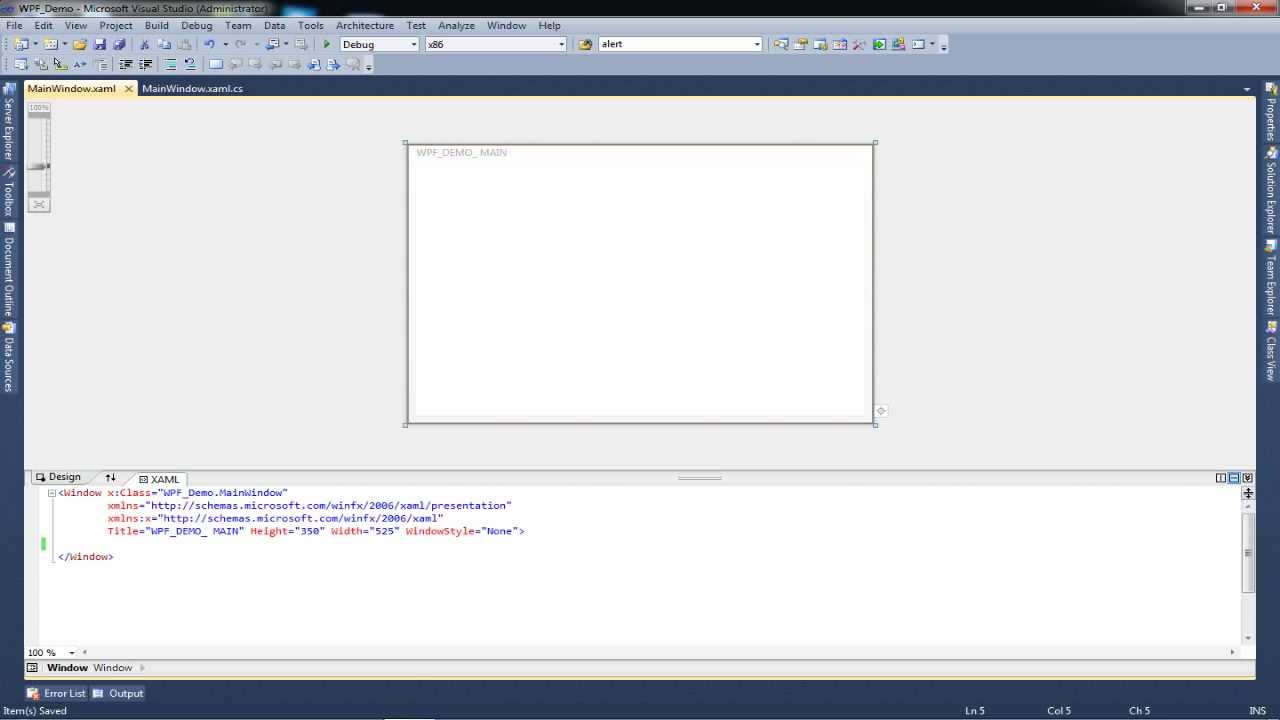Start debugging with green play icon

coord(327,44)
